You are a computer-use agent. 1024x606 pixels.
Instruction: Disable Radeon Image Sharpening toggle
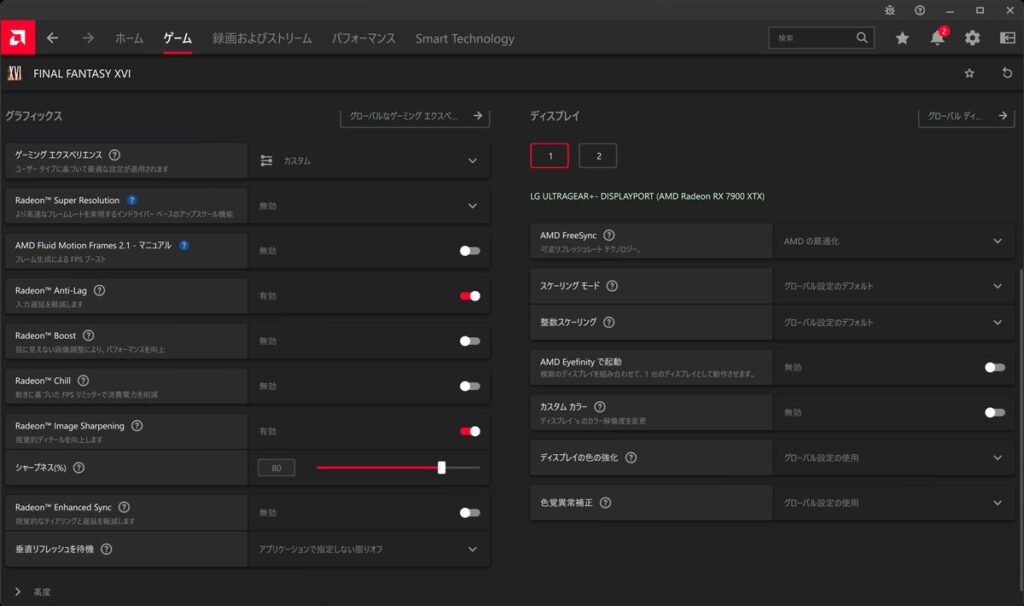[x=470, y=431]
